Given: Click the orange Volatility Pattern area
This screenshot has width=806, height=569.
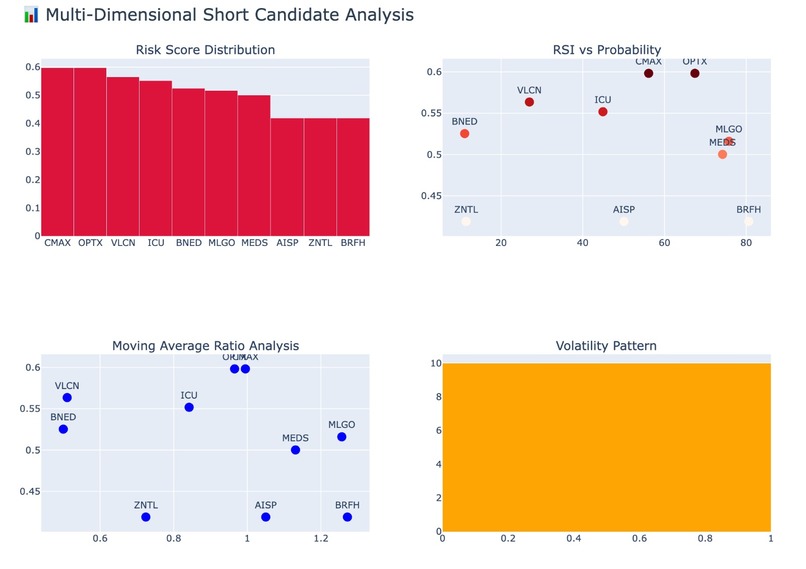Looking at the screenshot, I should click(x=607, y=447).
